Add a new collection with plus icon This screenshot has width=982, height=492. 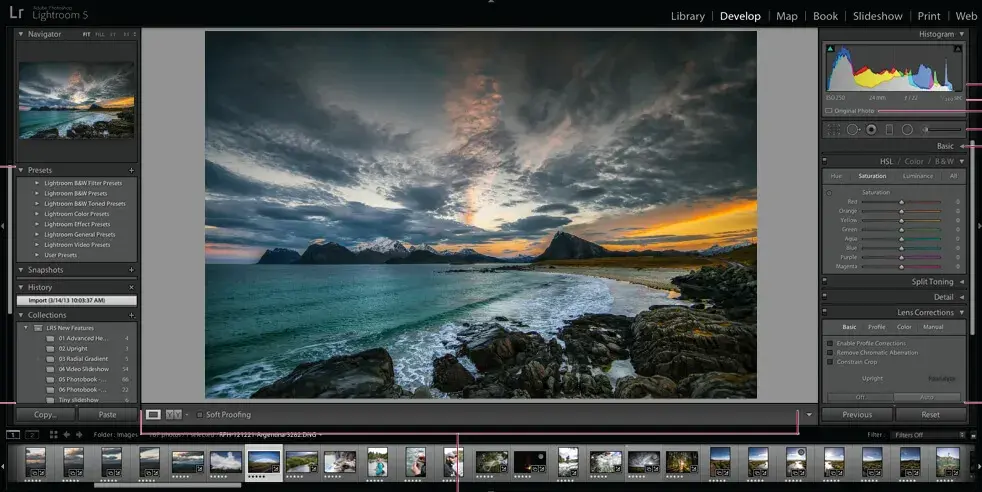click(132, 315)
